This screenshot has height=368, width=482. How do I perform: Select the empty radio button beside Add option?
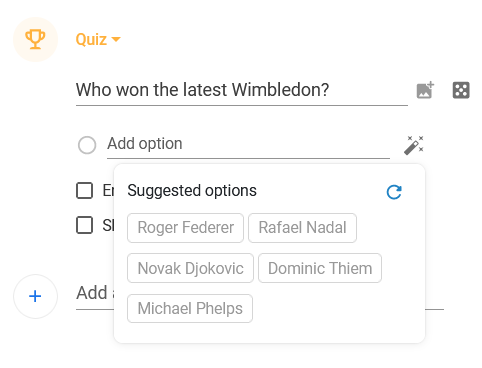coord(87,145)
